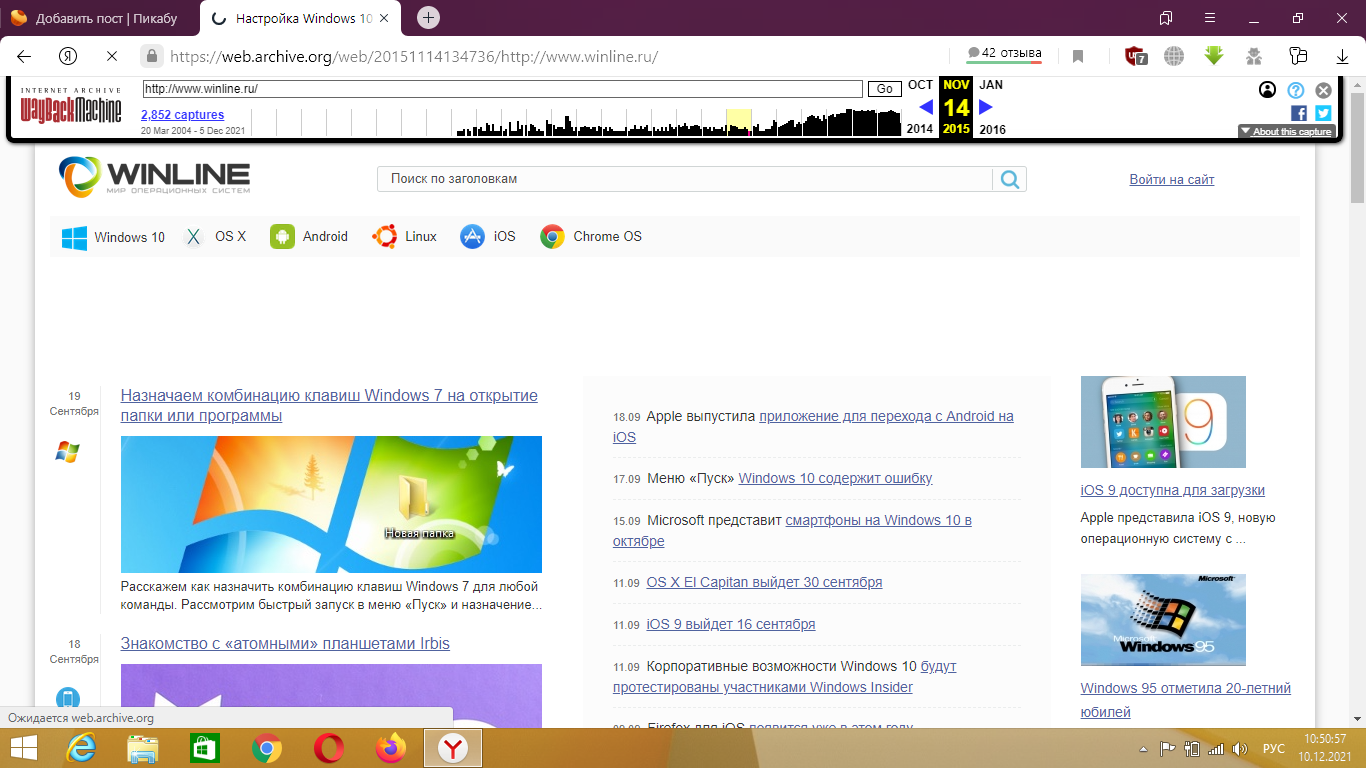Open the Chrome OS category
Image resolution: width=1366 pixels, height=768 pixels.
point(591,237)
